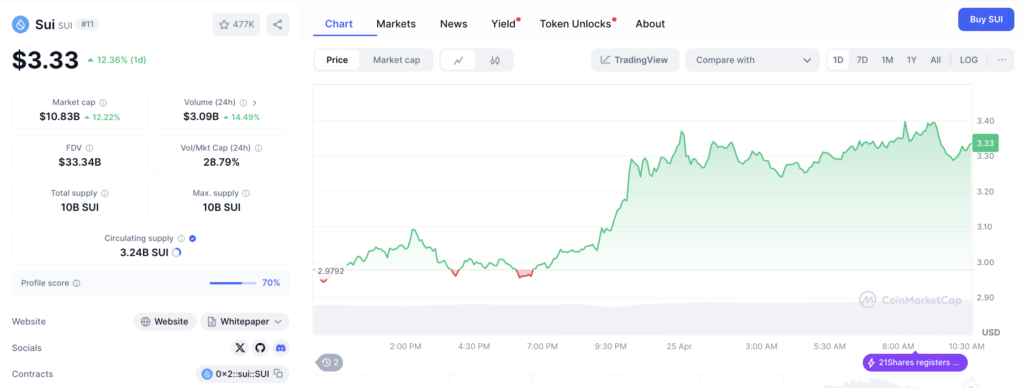Enable LOG scale on chart
Screen dimensions: 1024x388
968,60
